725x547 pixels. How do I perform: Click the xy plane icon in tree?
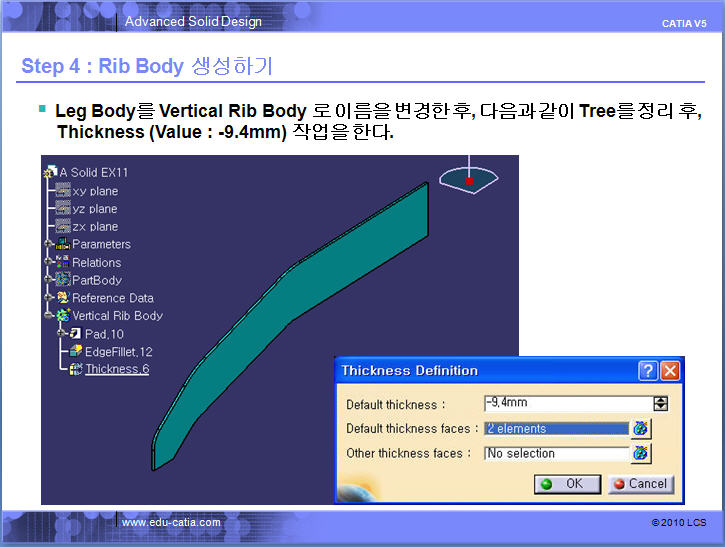[x=63, y=191]
